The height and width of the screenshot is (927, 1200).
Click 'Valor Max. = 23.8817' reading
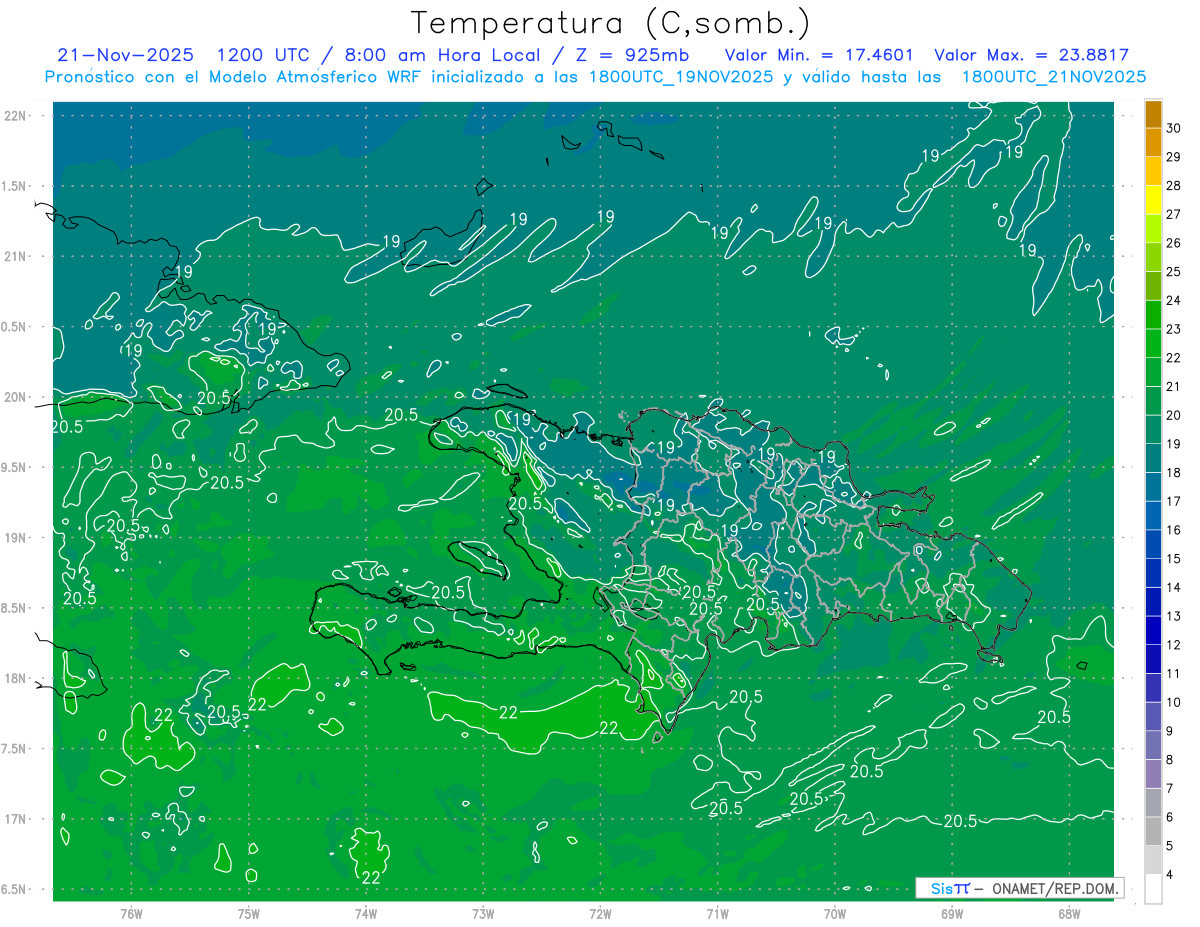[1031, 55]
